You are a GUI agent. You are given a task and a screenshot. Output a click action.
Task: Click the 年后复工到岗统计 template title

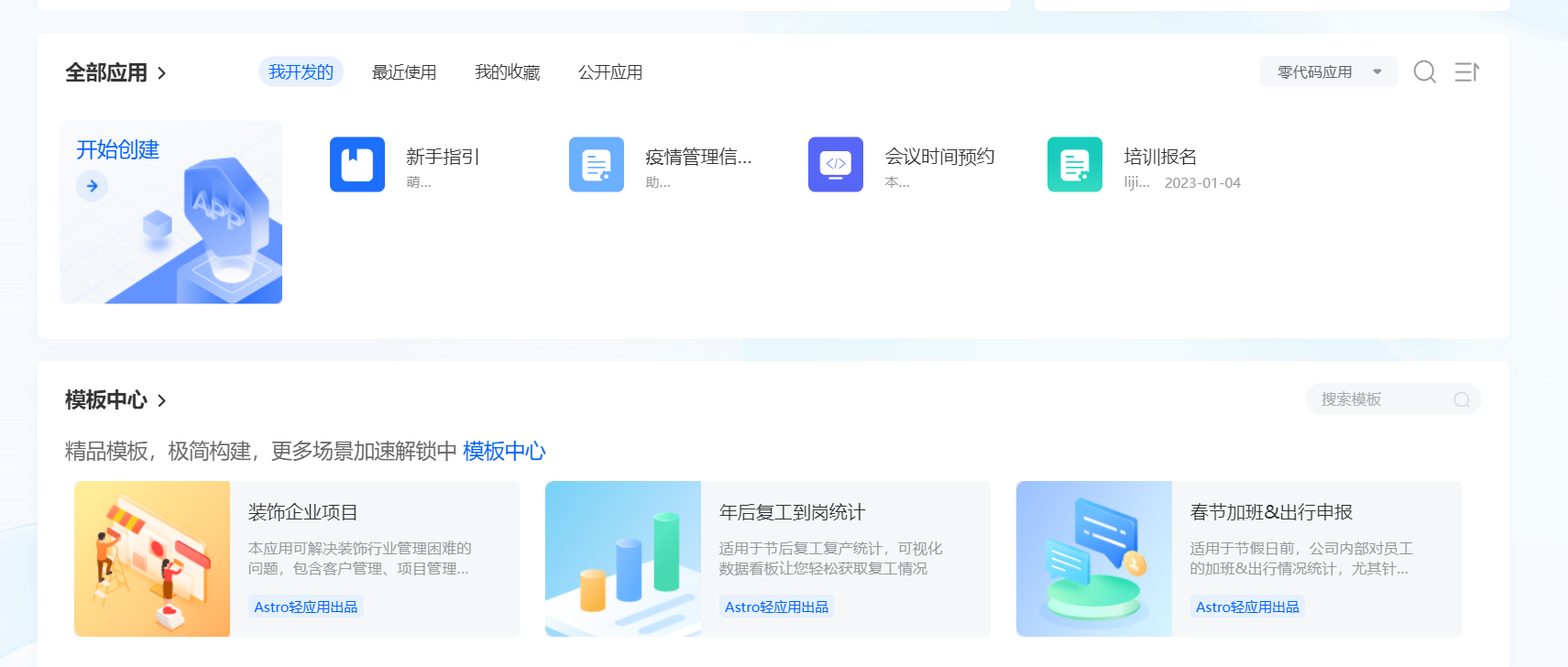click(793, 512)
